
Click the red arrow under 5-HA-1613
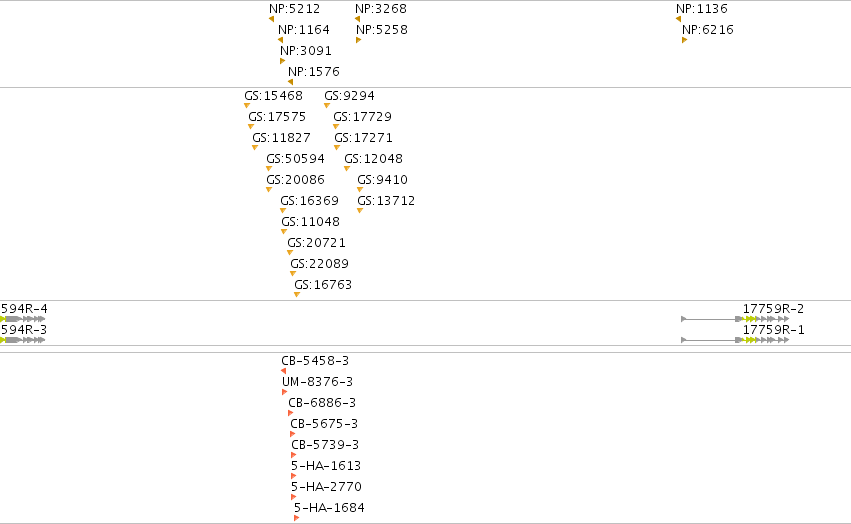point(293,476)
